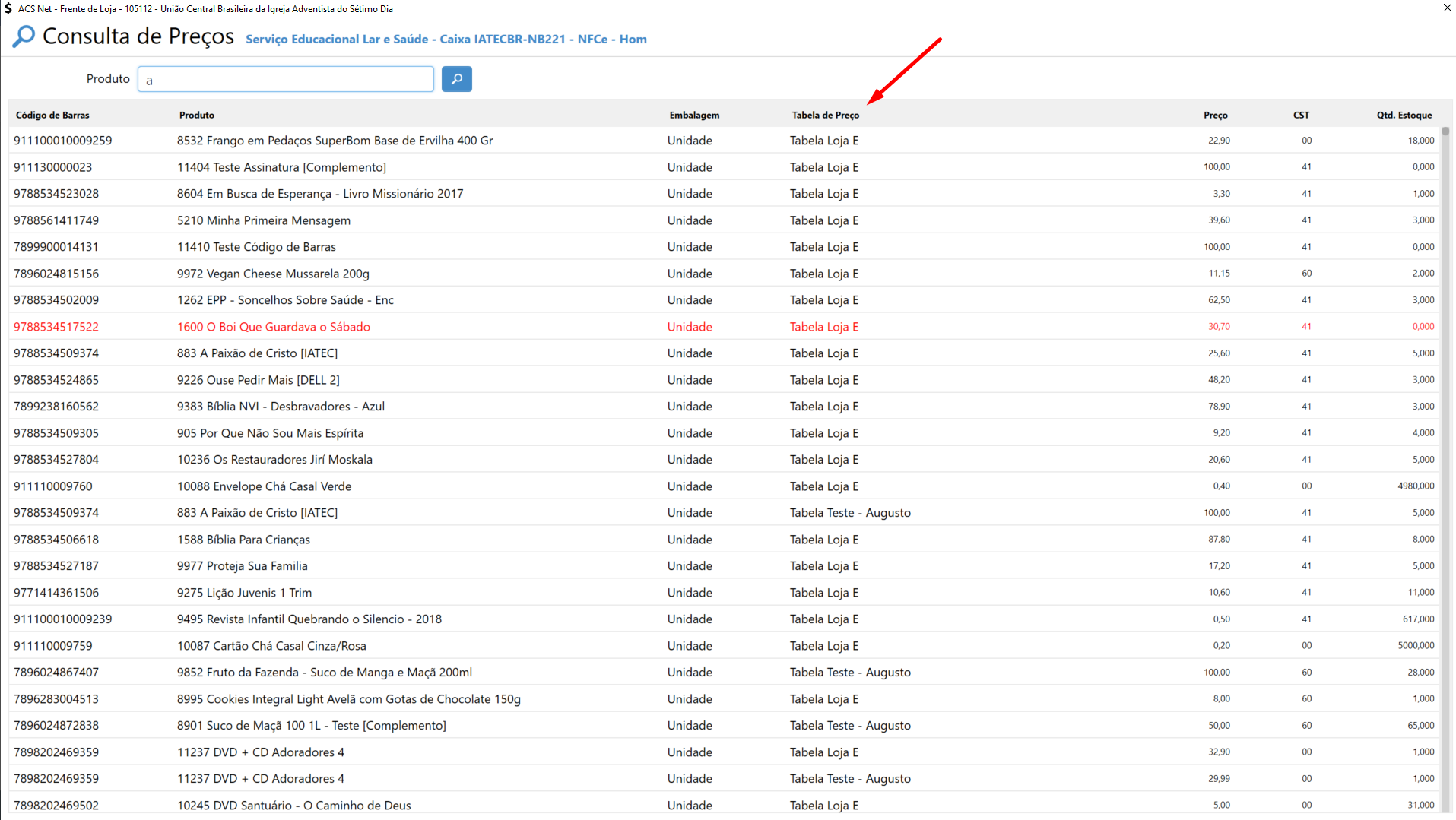Select row 10245 DVD Santuário
1456x820 pixels.
(725, 806)
